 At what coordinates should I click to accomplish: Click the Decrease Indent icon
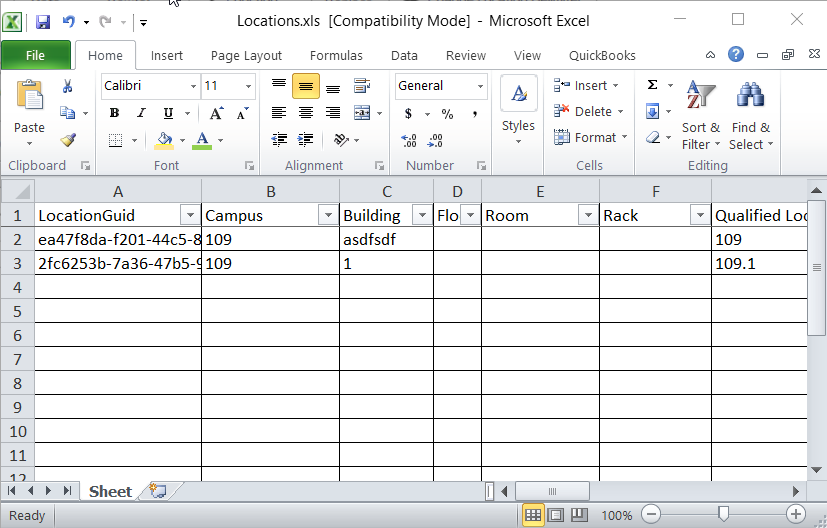click(x=278, y=140)
